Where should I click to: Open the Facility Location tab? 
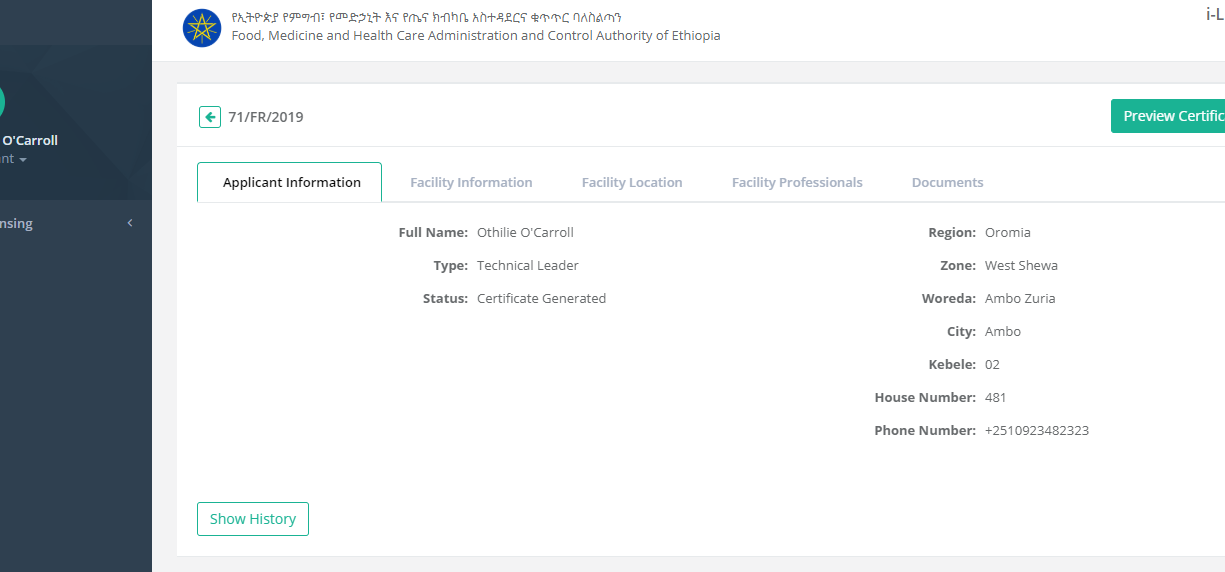[632, 182]
